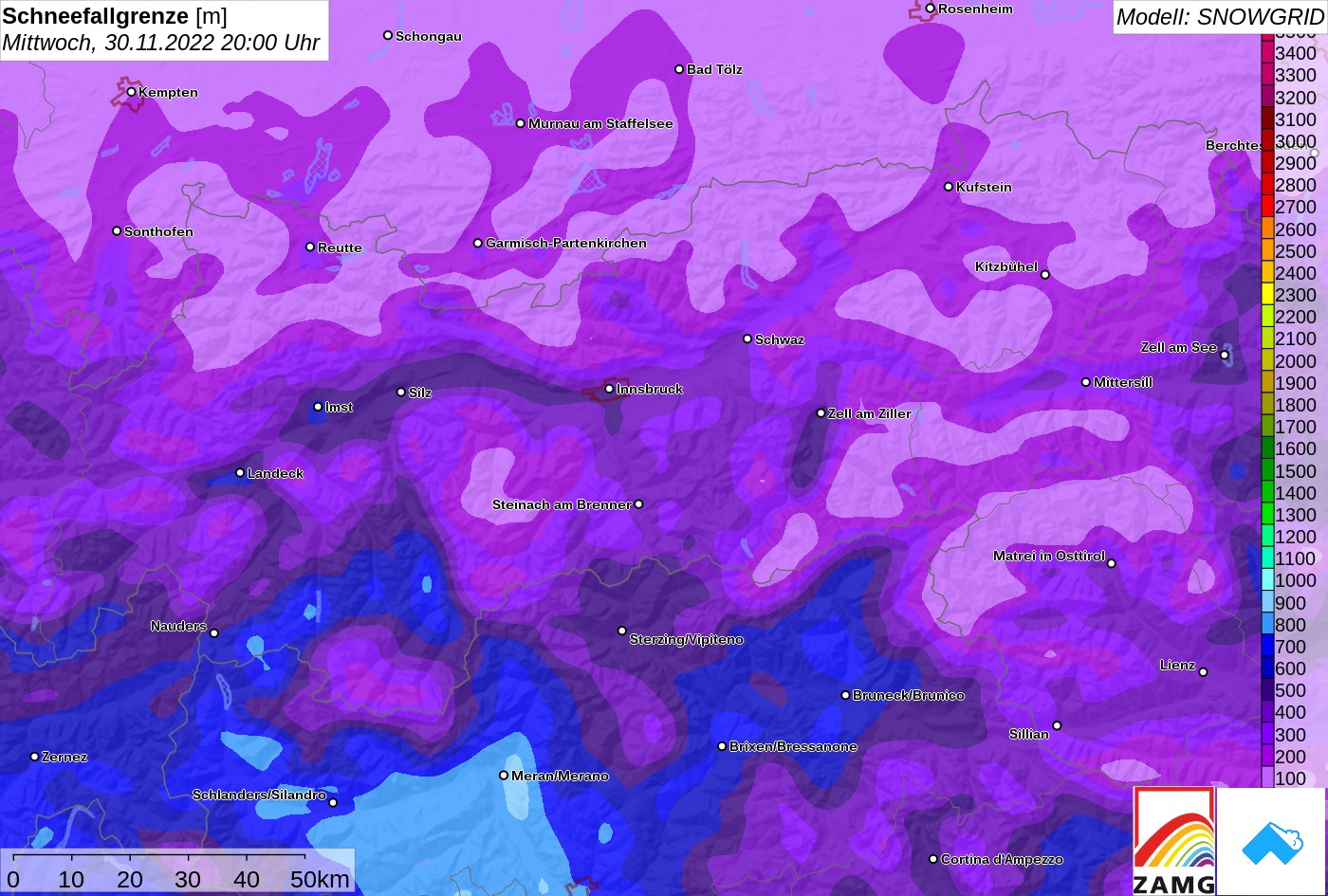Click the Sillian location marker dot
1328x896 pixels.
pos(1057,726)
